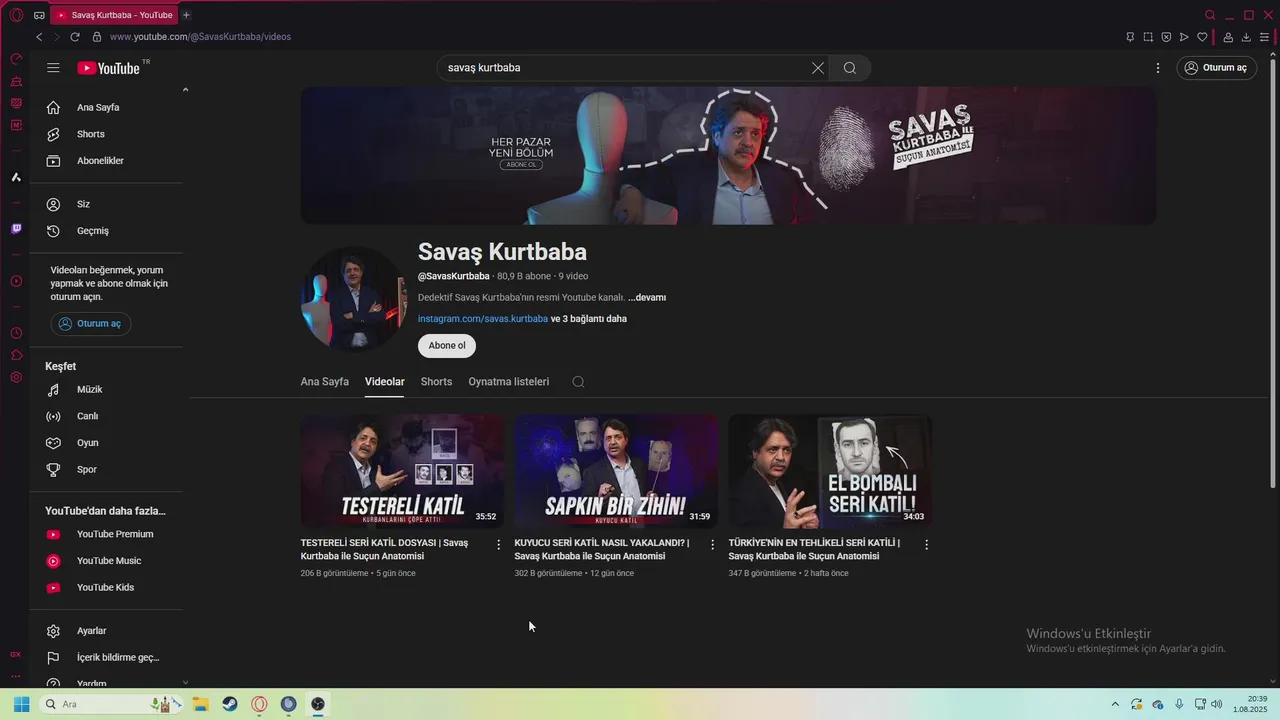Show hidden tray icons chevron

[1115, 704]
